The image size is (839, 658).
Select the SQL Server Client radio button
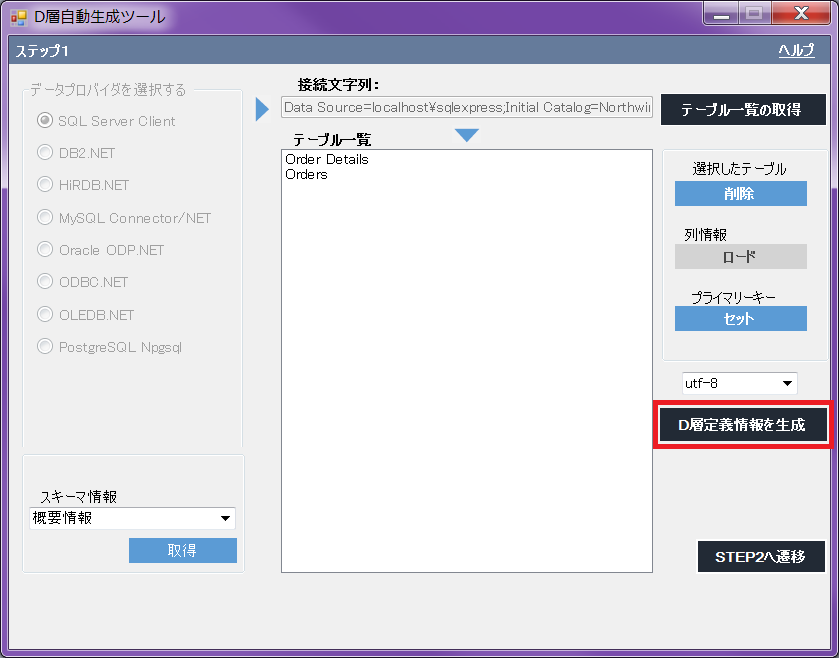point(45,121)
